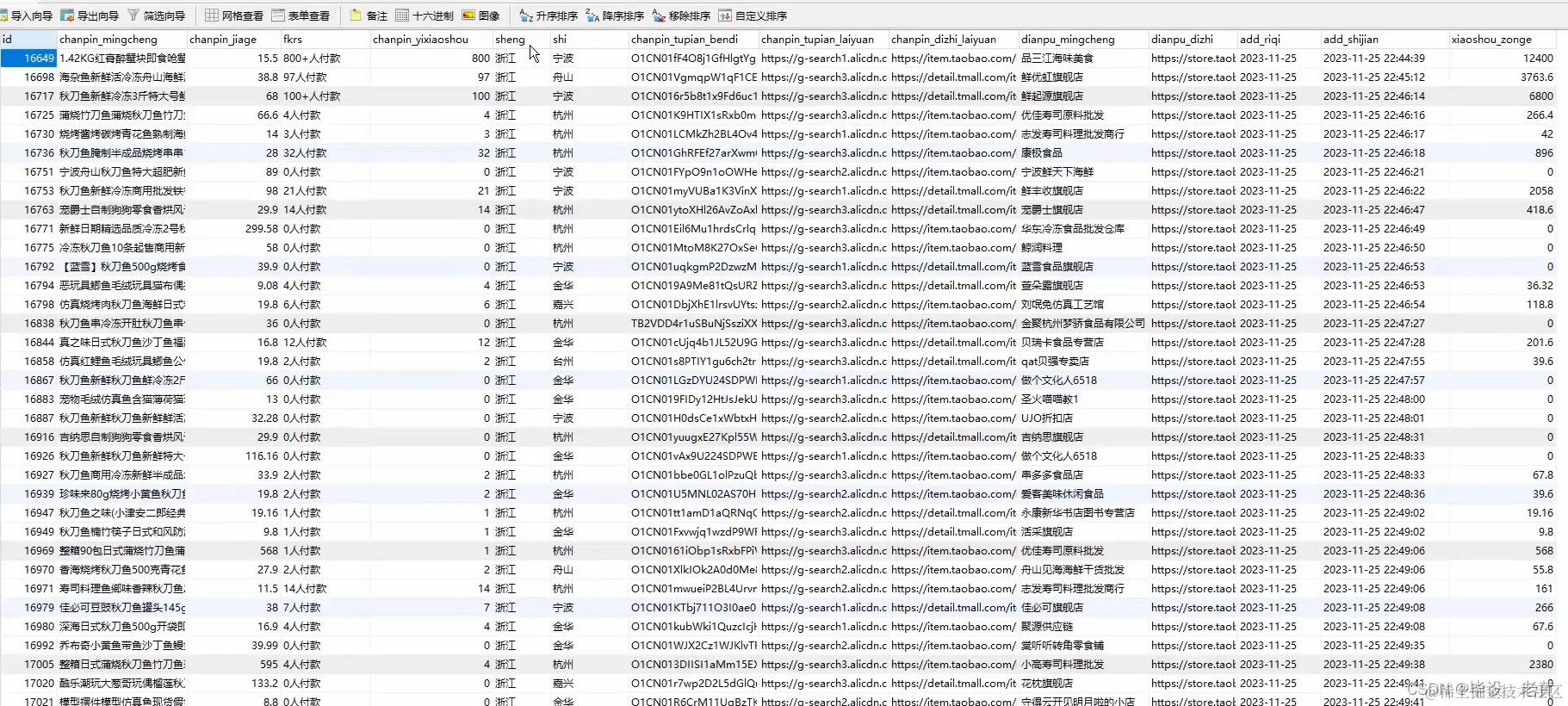Click shop name cell 鲜优虹旗舰店
Screen dimensions: 1568x706
(1083, 77)
